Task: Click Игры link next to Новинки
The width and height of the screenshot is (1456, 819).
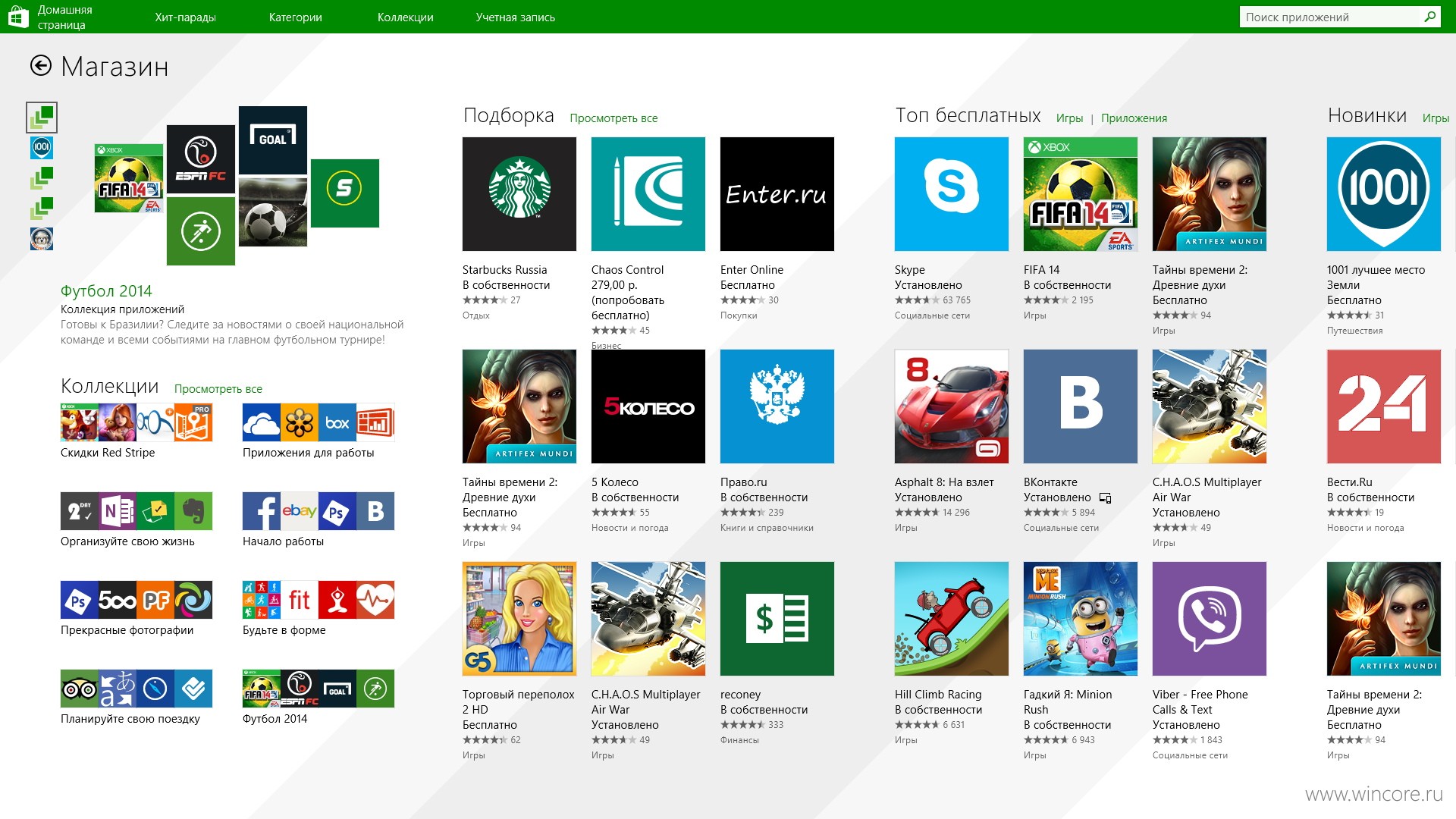Action: 1436,118
